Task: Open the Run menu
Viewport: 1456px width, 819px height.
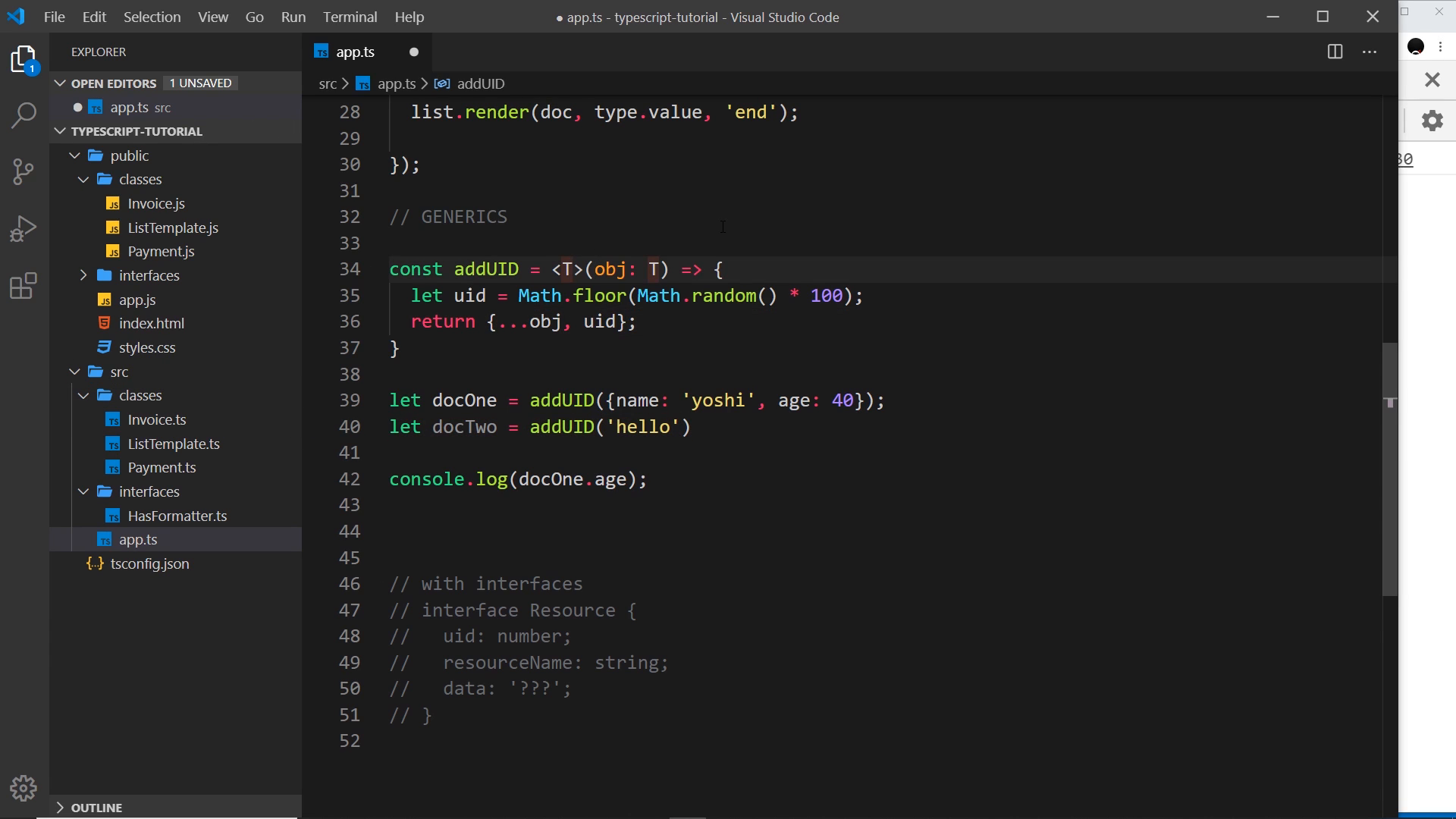Action: 293,17
